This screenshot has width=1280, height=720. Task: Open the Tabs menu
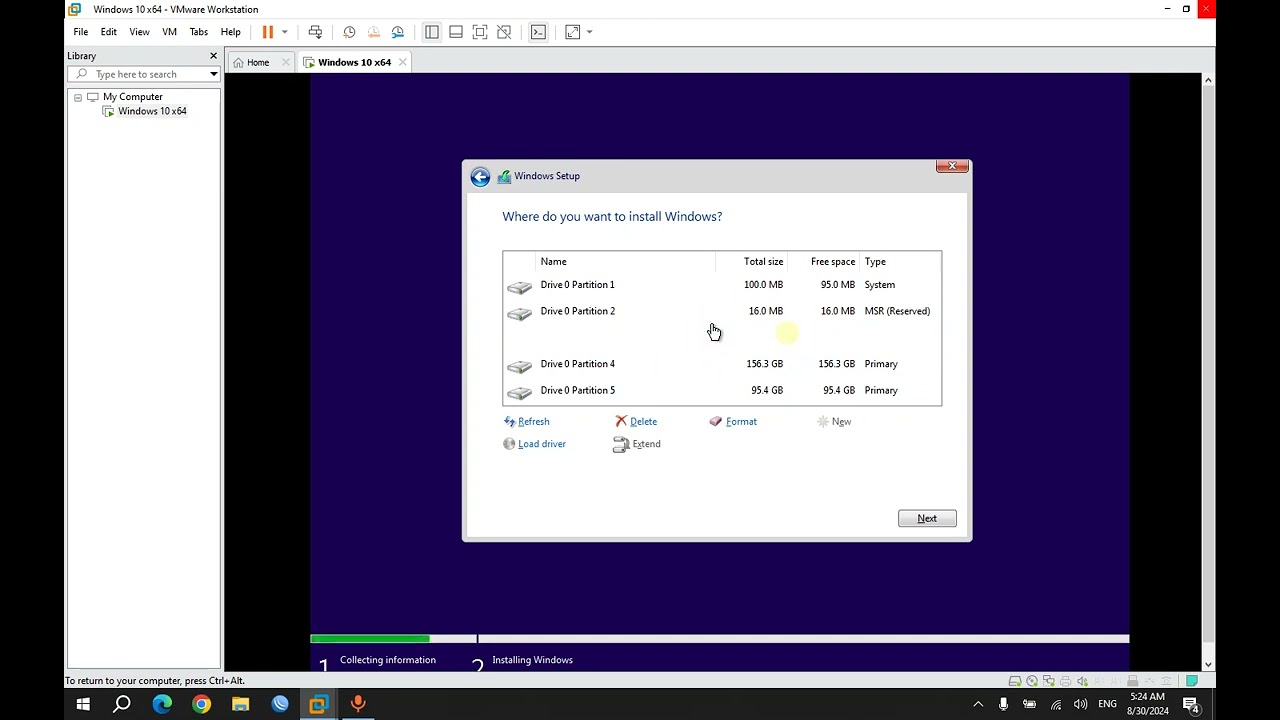pos(199,32)
